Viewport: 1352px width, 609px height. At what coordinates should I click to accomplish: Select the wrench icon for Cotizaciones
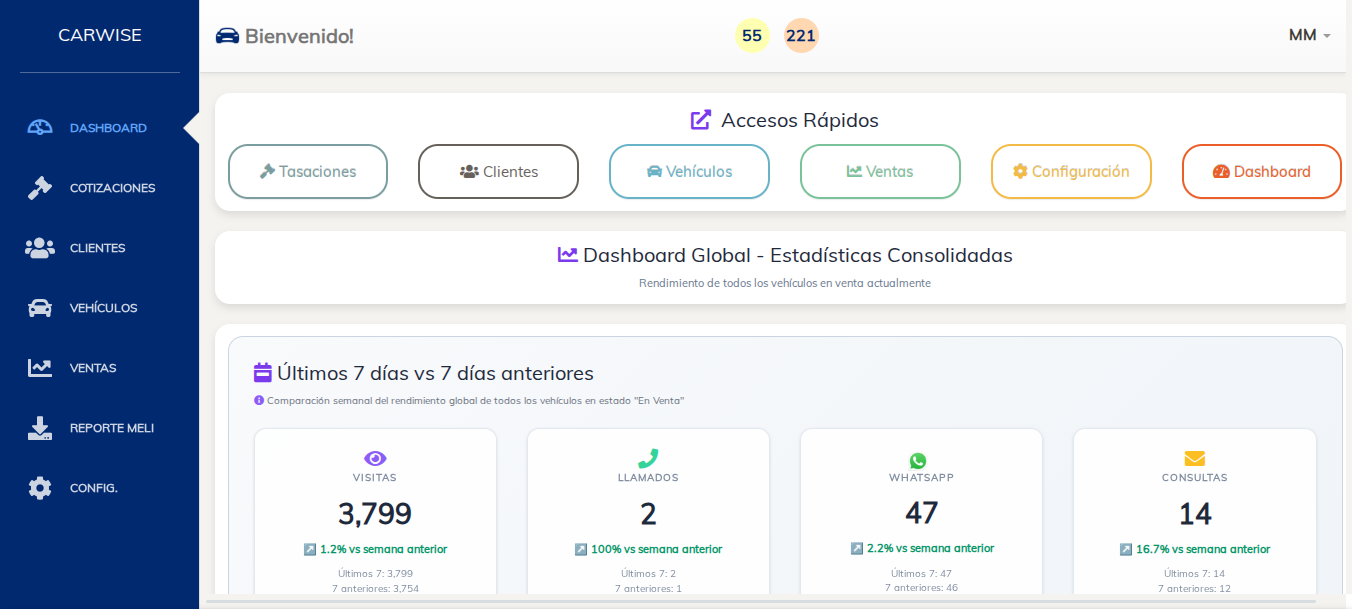(40, 187)
